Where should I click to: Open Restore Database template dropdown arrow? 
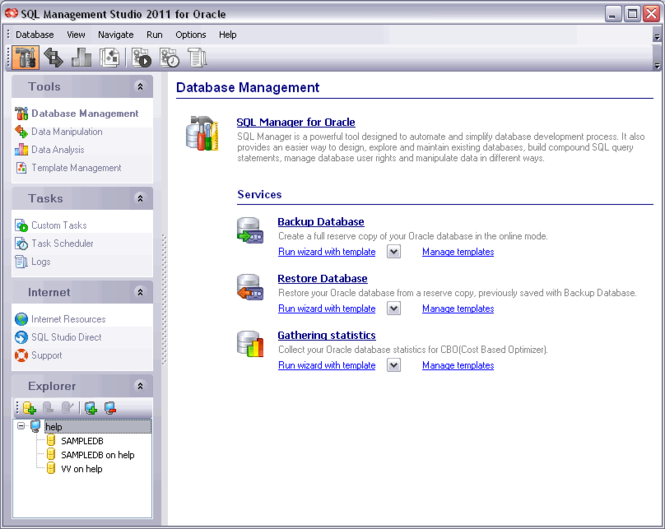pos(394,308)
